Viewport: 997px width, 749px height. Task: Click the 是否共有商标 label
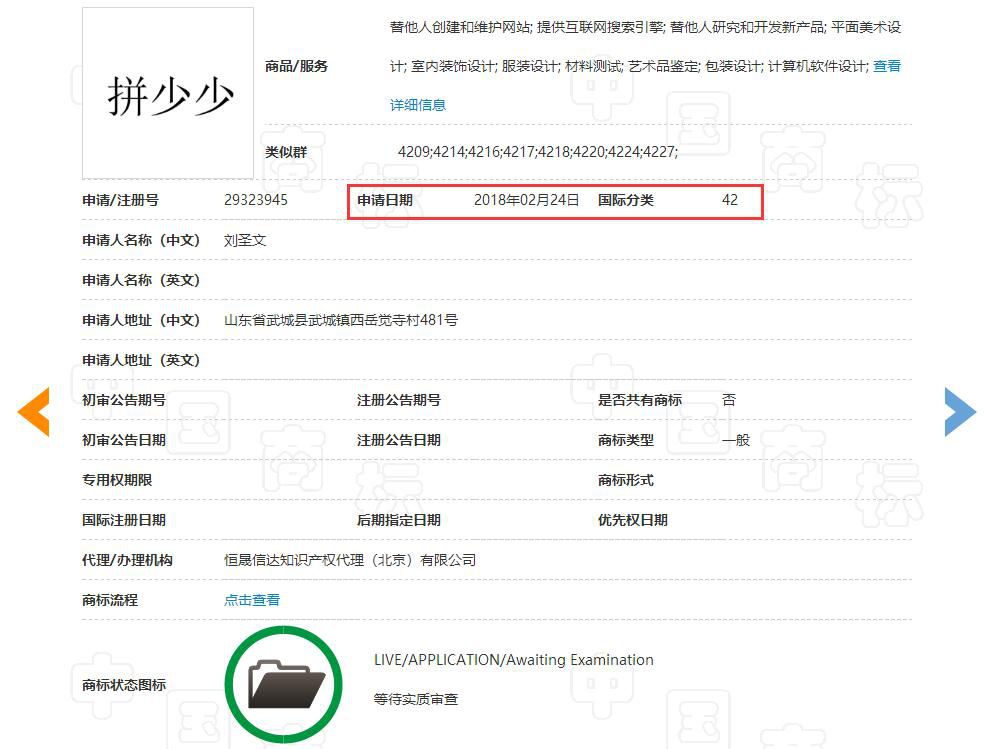[640, 400]
